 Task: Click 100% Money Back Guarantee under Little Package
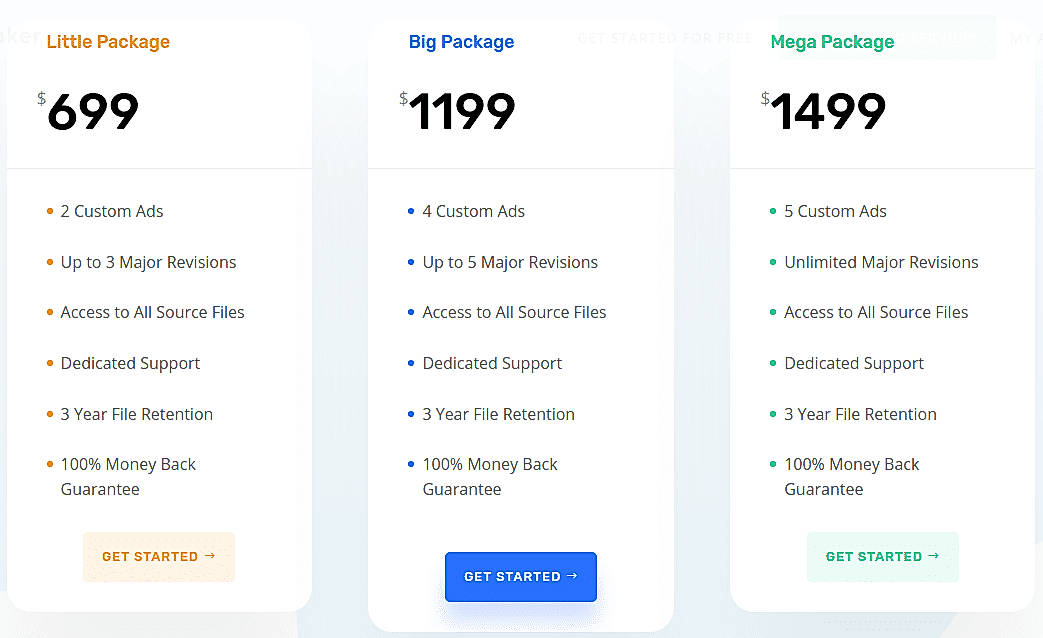[128, 476]
